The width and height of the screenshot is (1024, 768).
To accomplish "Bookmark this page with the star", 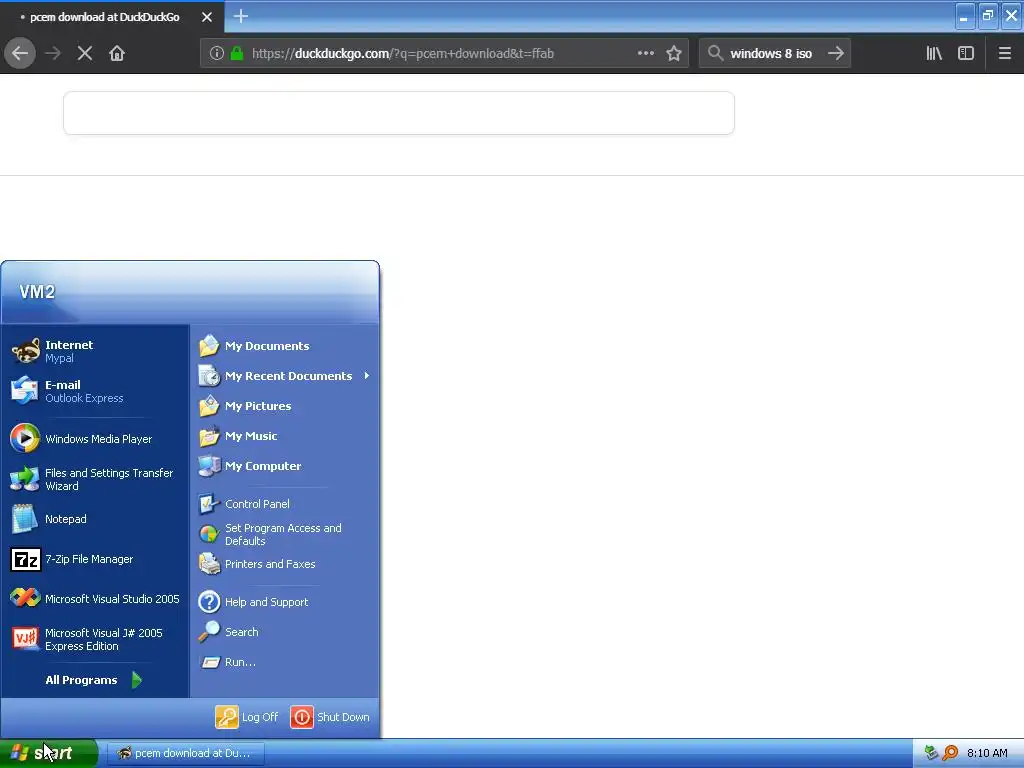I will [674, 54].
